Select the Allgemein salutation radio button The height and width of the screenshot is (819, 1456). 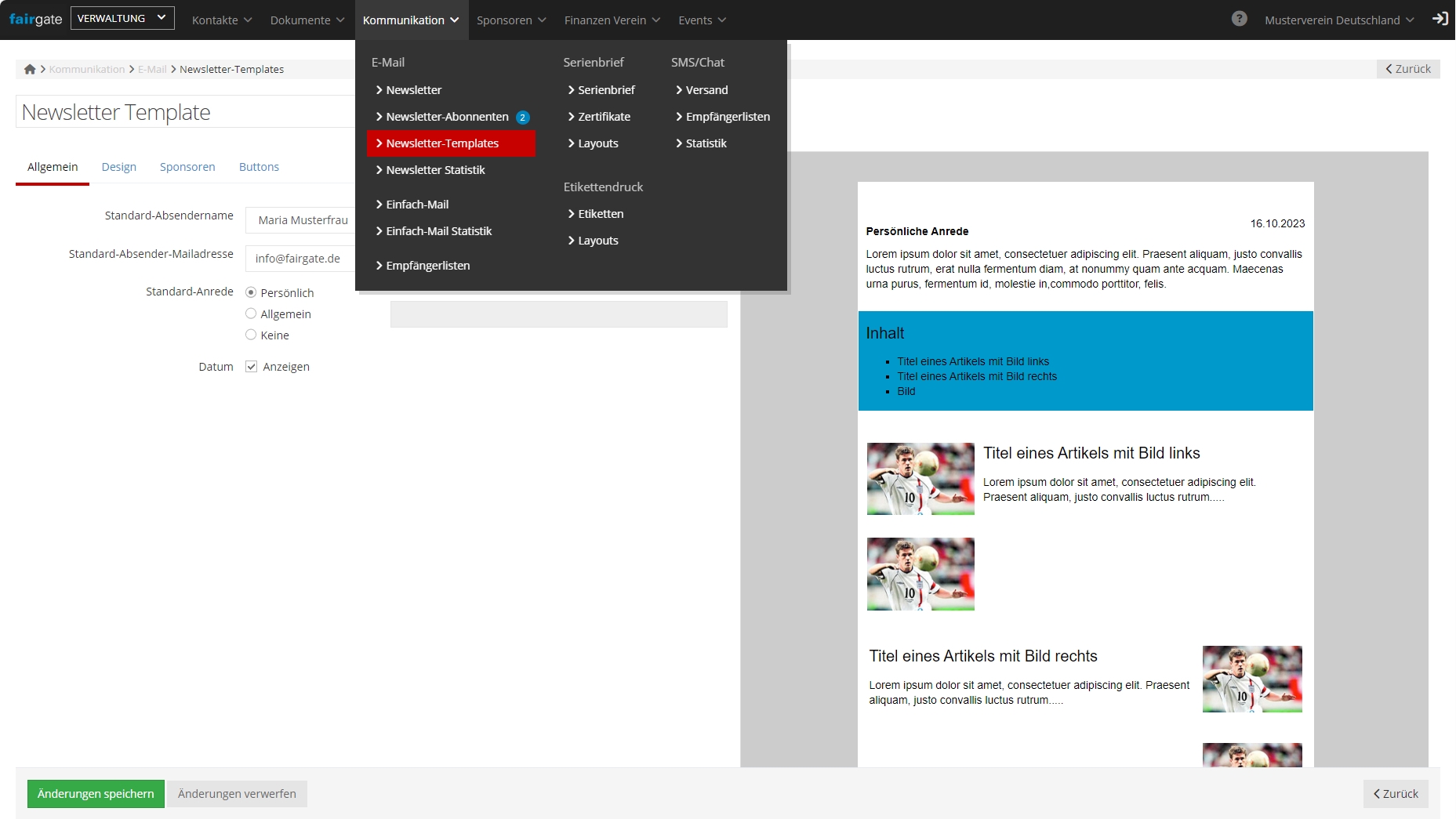(x=251, y=313)
